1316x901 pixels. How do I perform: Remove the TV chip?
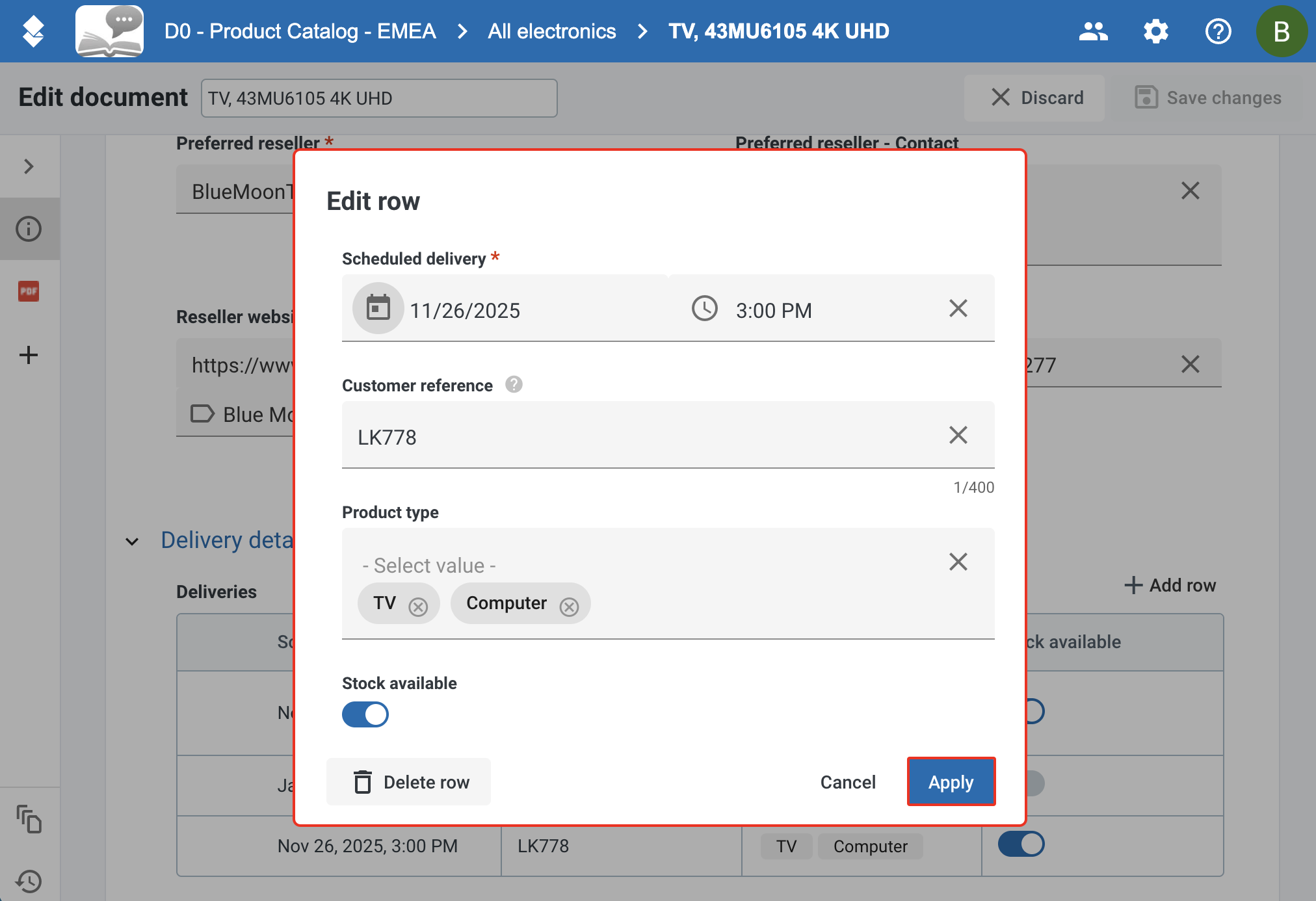[418, 607]
